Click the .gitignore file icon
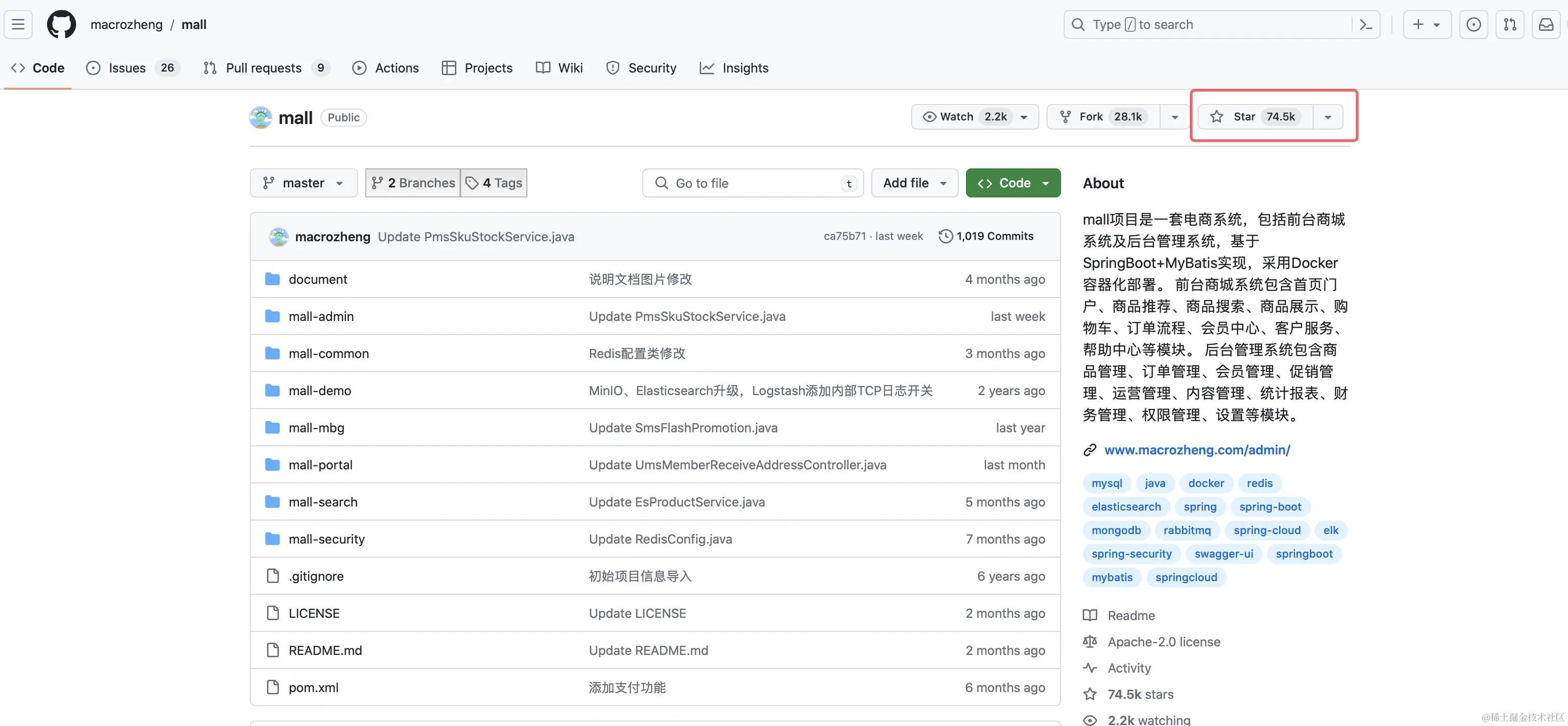 (x=273, y=576)
